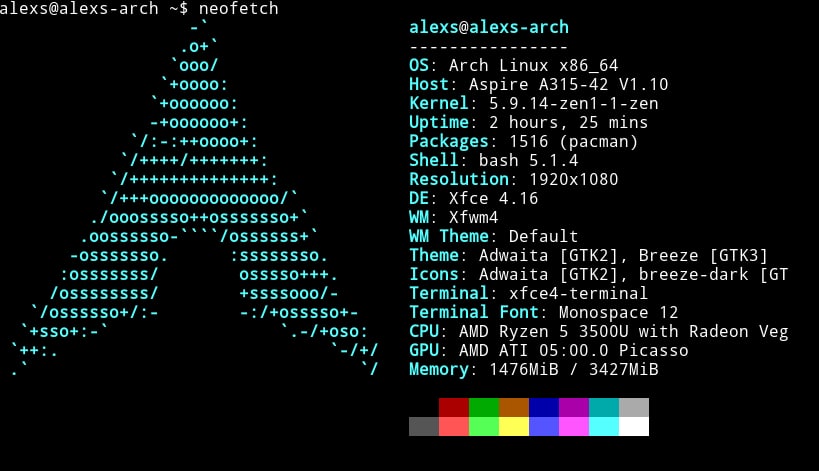This screenshot has height=471, width=819.
Task: Select the Uptime value 2 hours, 25 mins
Action: tap(568, 122)
